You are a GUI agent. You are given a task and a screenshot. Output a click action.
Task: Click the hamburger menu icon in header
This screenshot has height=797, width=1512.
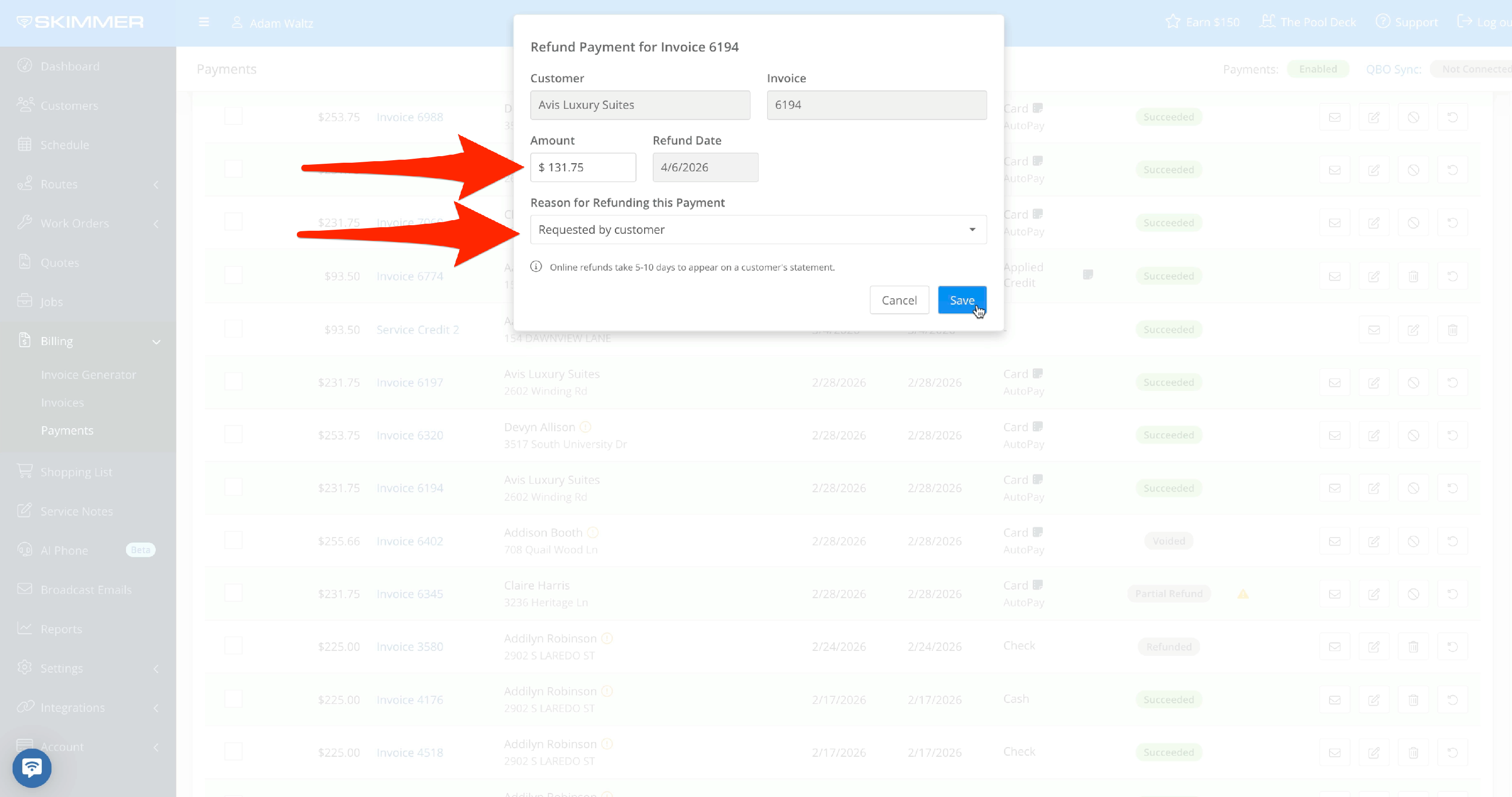[x=204, y=22]
